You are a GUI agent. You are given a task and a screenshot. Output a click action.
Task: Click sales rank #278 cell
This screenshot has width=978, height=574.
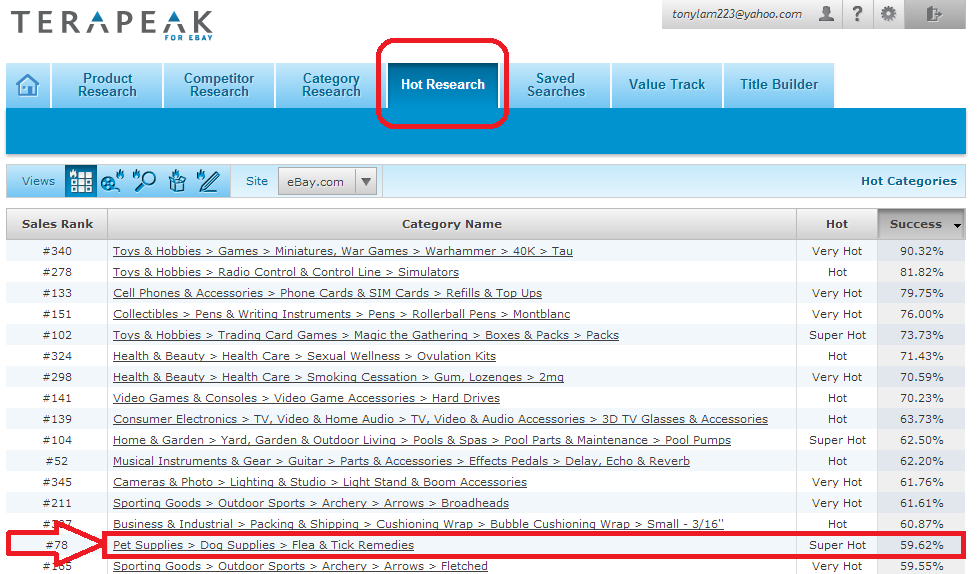pos(57,272)
